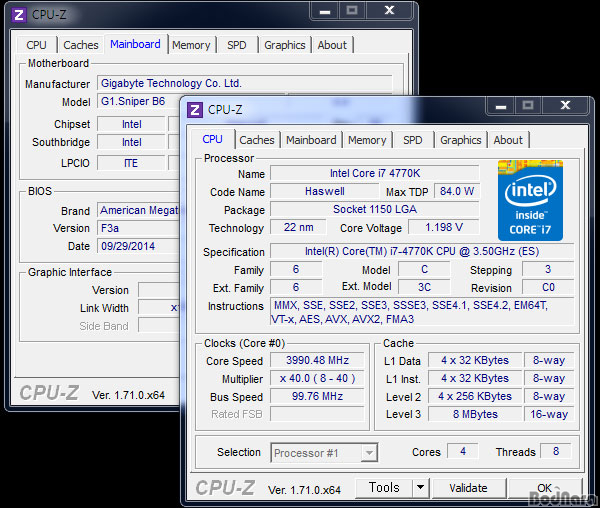Click the Core Voltage value 1.198 V
Image resolution: width=600 pixels, height=508 pixels.
point(444,227)
